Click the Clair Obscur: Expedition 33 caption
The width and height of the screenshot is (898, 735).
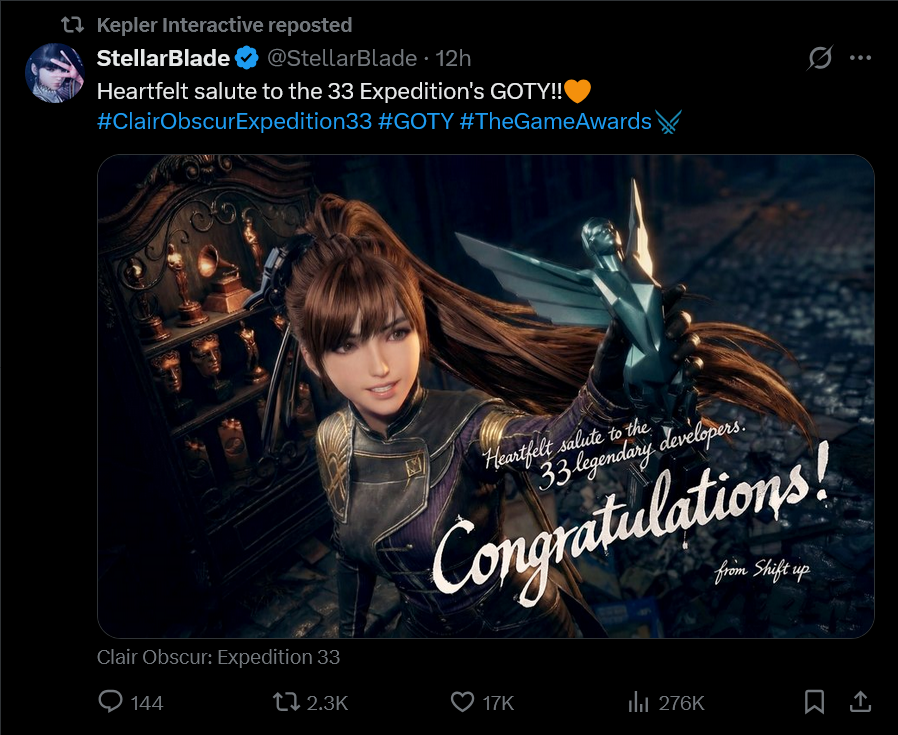[218, 657]
